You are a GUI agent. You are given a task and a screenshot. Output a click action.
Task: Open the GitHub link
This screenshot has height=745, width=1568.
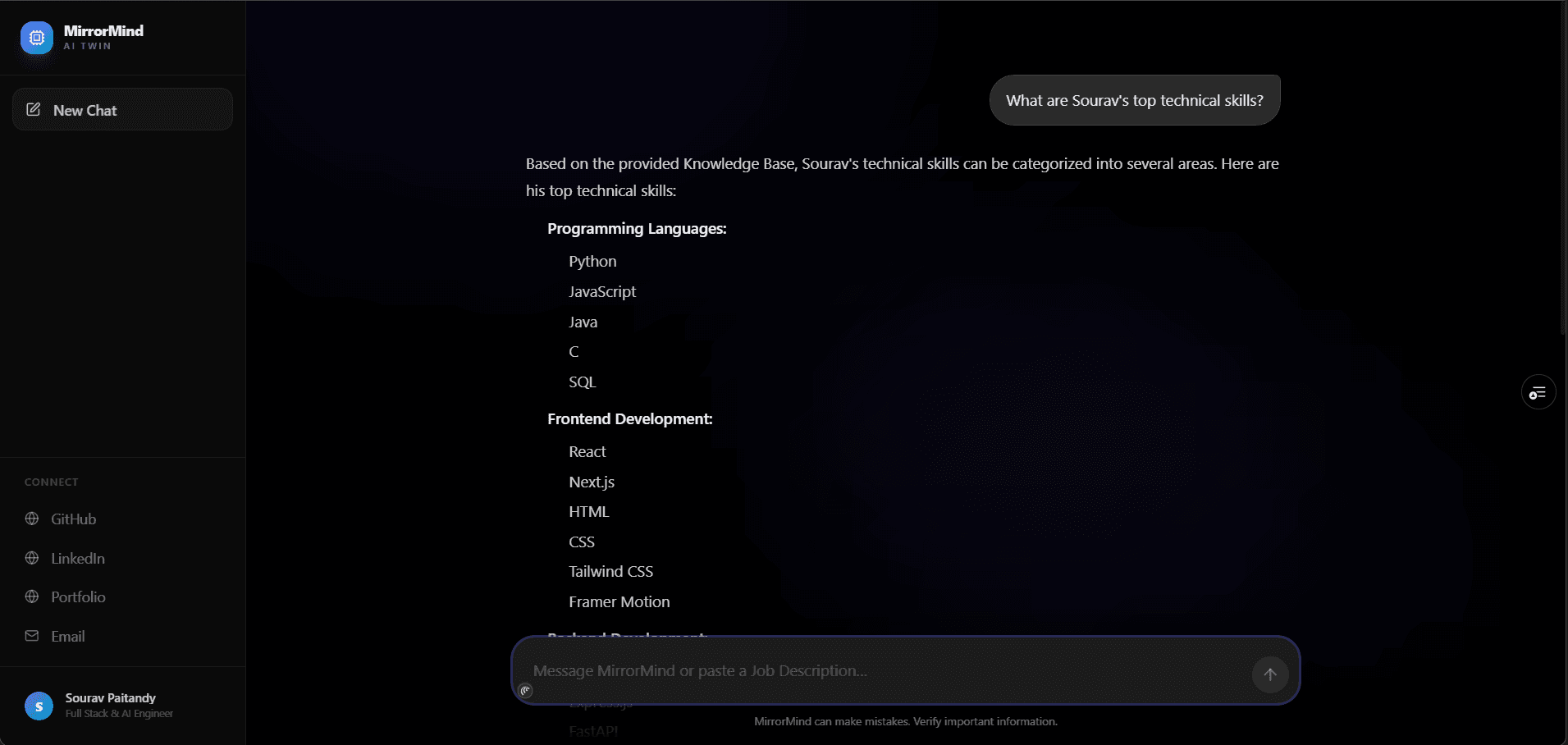click(74, 519)
